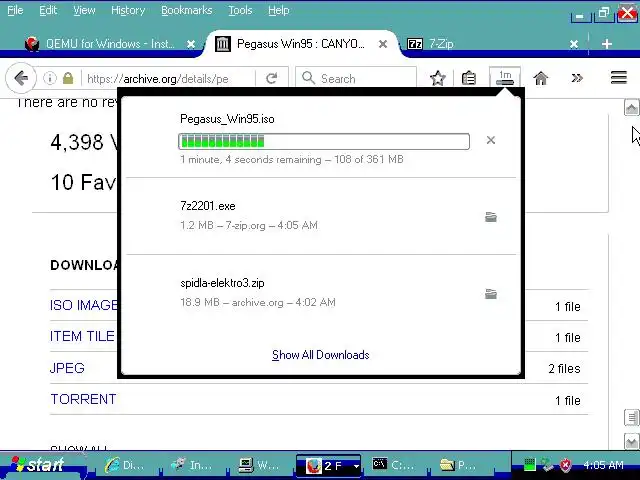This screenshot has width=640, height=480.
Task: Close the QEMU for Windows tab
Action: [191, 44]
